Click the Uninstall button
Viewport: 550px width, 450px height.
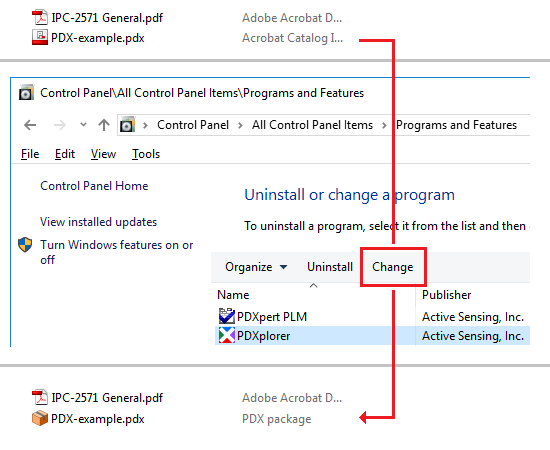(x=330, y=267)
